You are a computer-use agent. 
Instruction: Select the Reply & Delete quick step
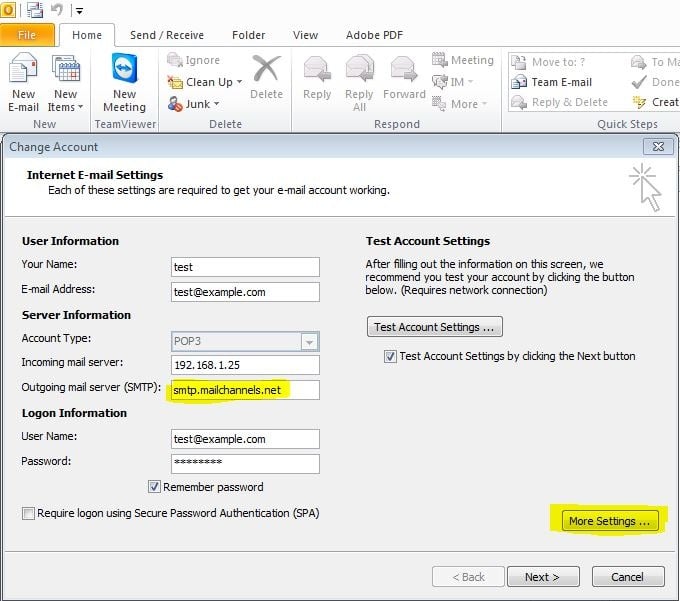tap(559, 102)
